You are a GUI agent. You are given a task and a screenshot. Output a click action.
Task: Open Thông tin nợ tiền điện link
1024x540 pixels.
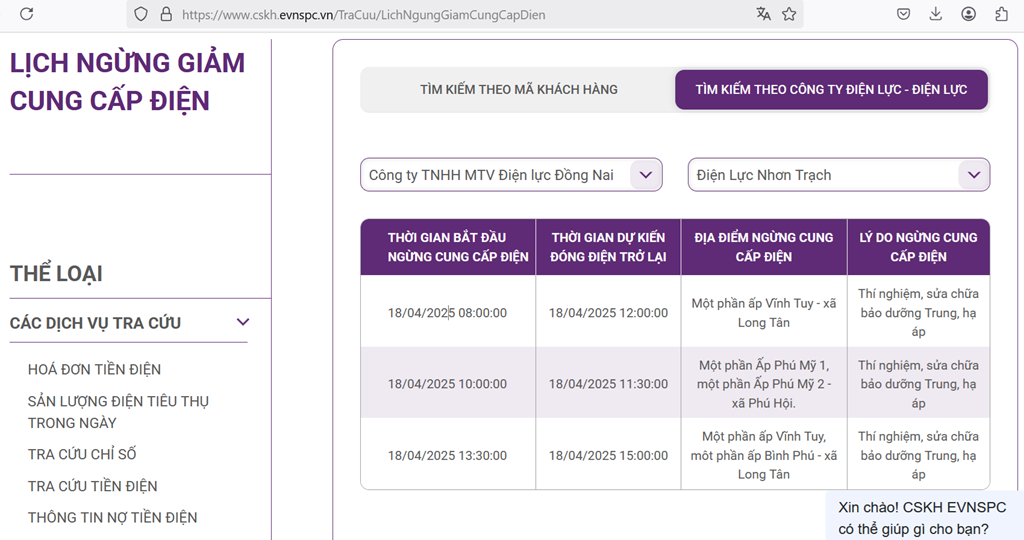(x=112, y=517)
